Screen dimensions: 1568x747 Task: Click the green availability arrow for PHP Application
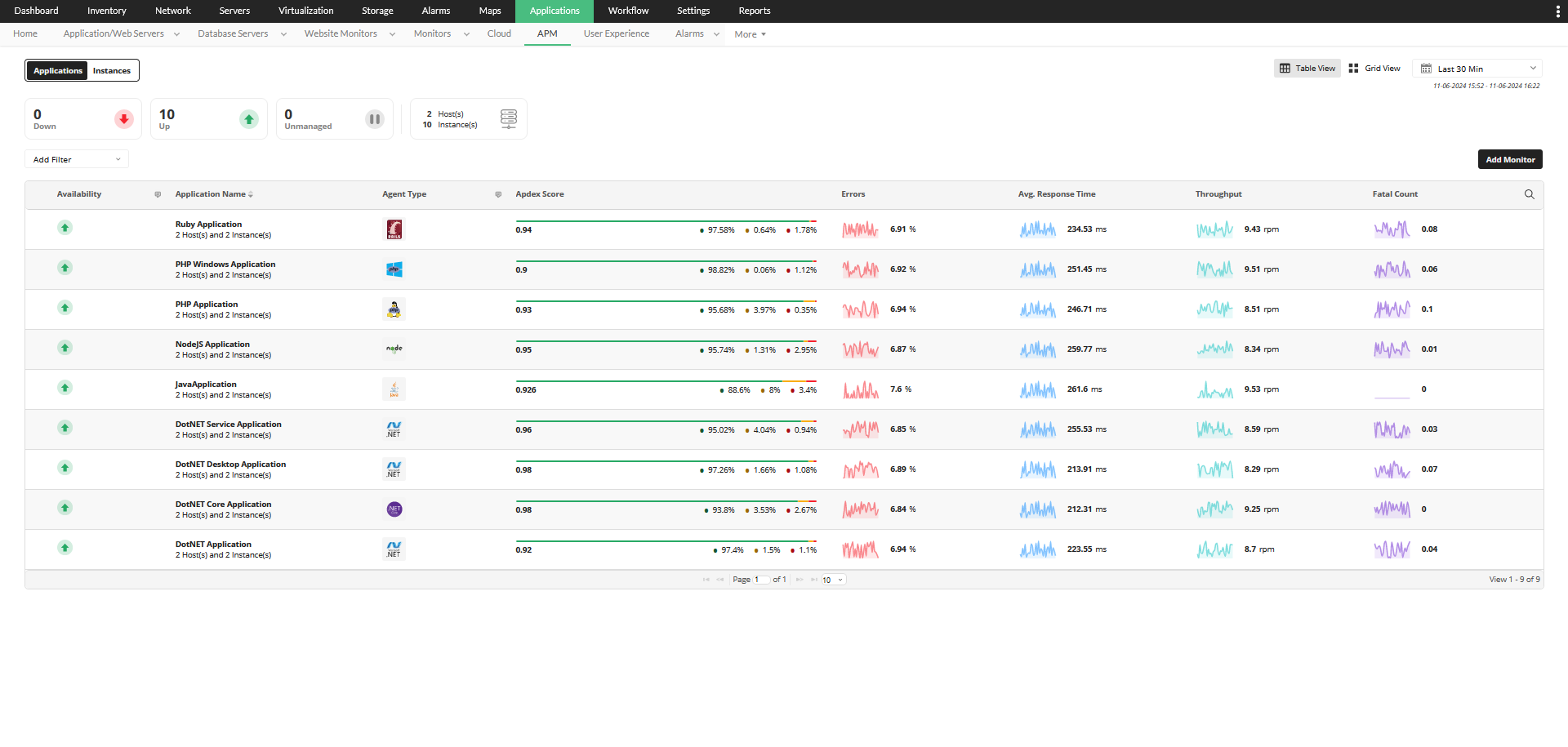(65, 308)
